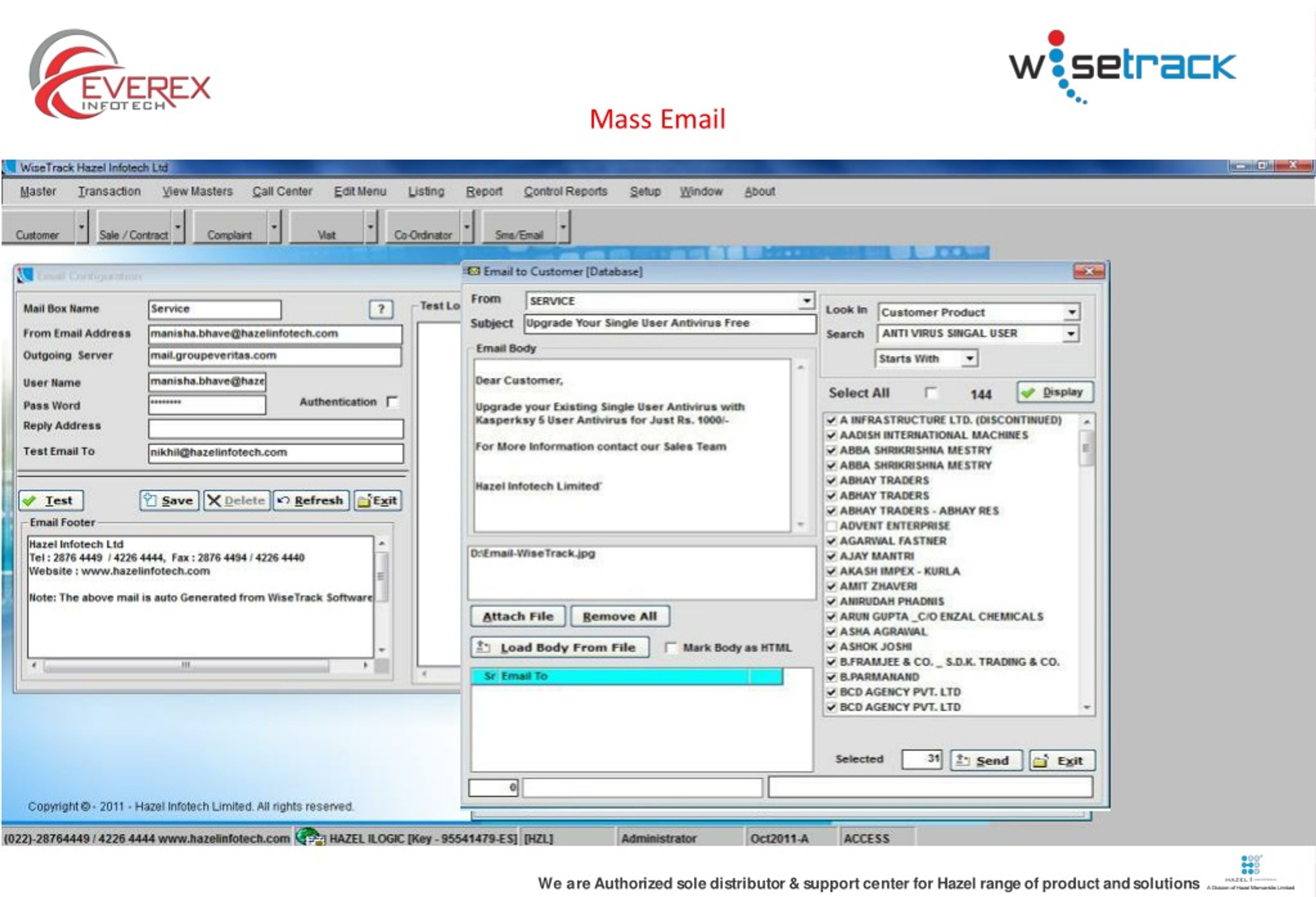The width and height of the screenshot is (1316, 897).
Task: Close the Email to Customer dialog
Action: click(1088, 272)
